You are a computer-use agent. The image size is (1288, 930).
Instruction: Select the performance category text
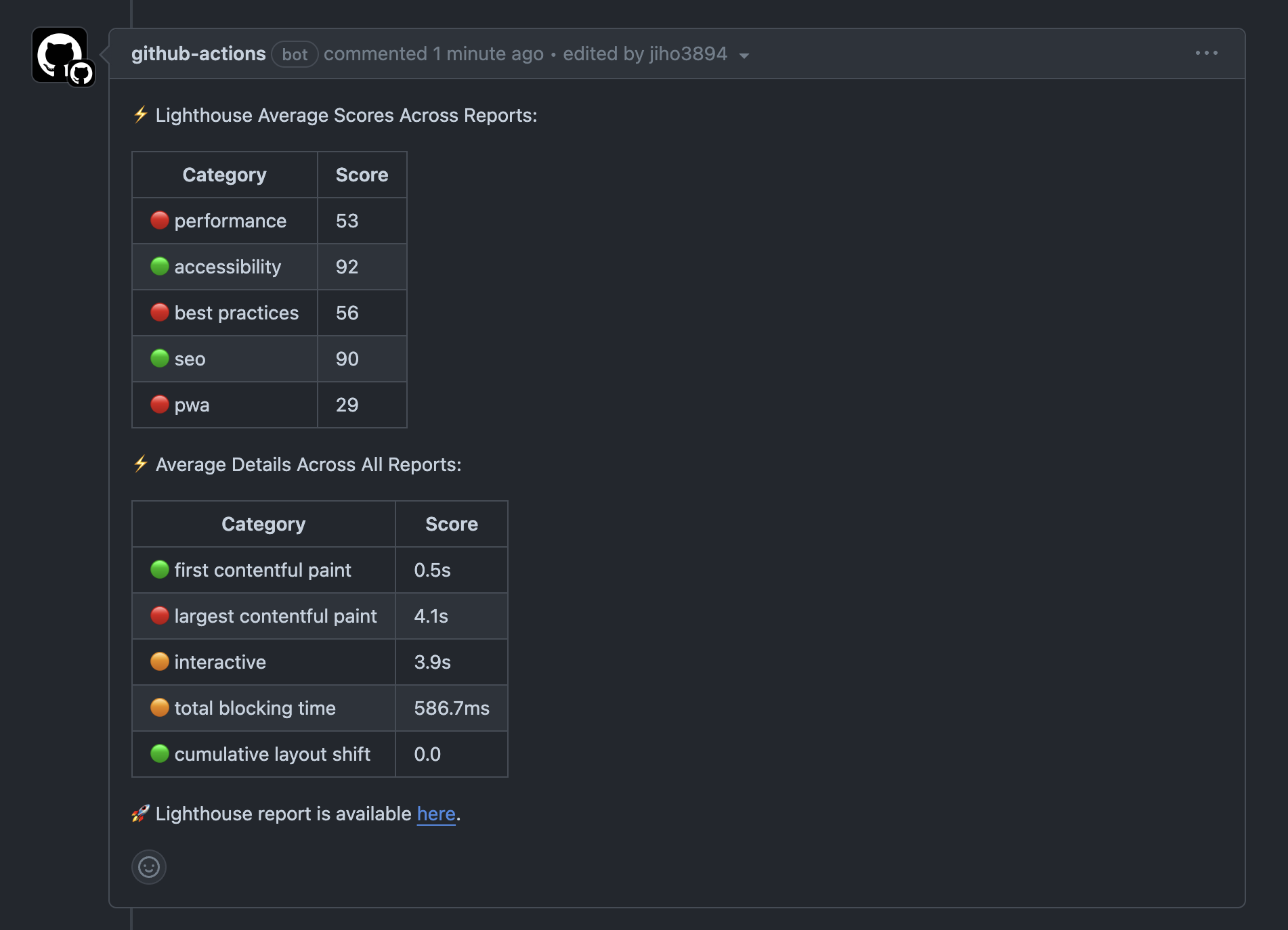(x=230, y=221)
